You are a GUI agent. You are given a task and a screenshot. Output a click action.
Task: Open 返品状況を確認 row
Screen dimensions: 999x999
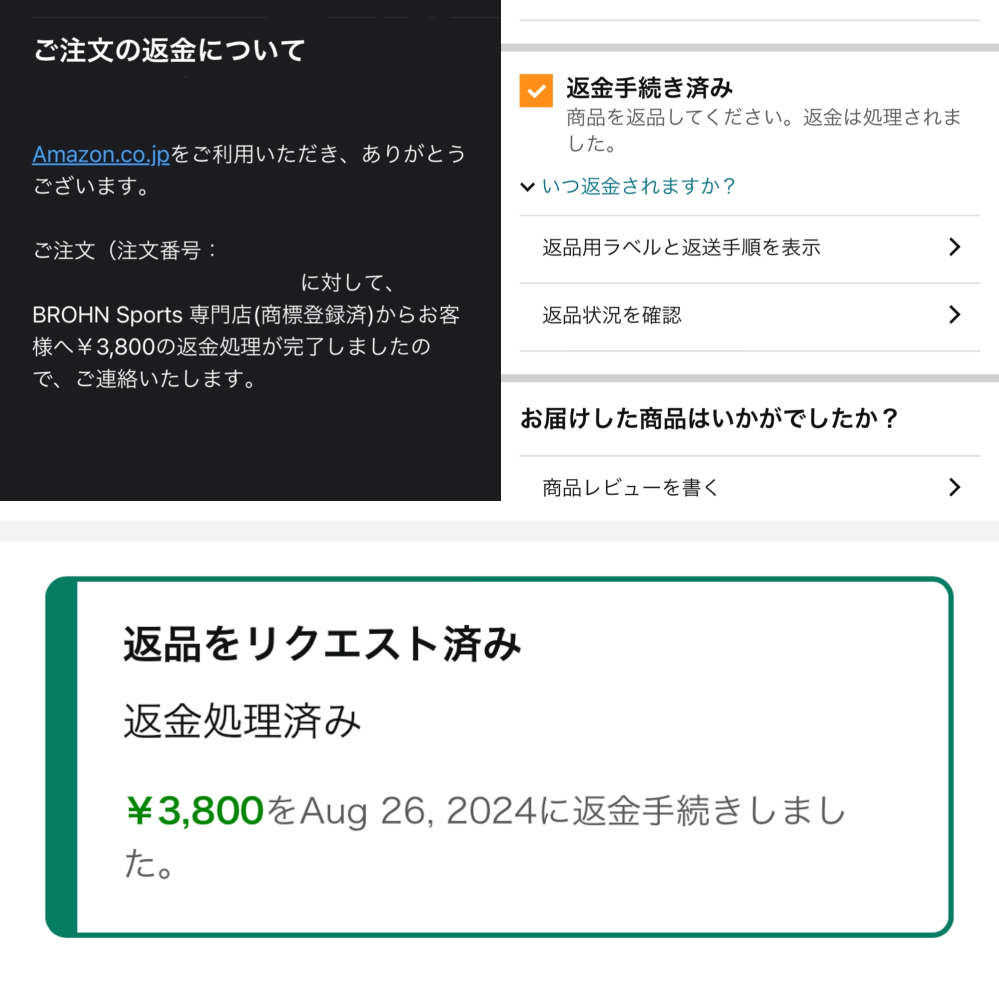(x=749, y=315)
